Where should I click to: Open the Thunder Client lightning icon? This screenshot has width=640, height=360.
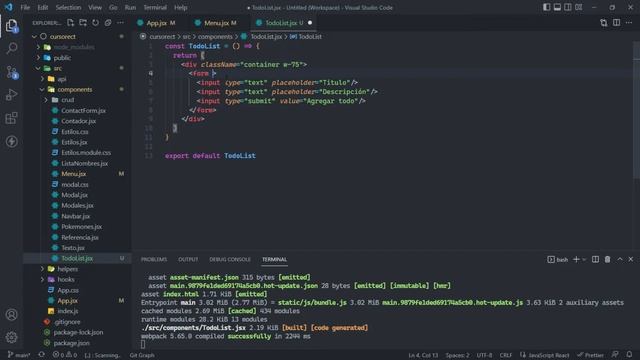pyautogui.click(x=11, y=142)
